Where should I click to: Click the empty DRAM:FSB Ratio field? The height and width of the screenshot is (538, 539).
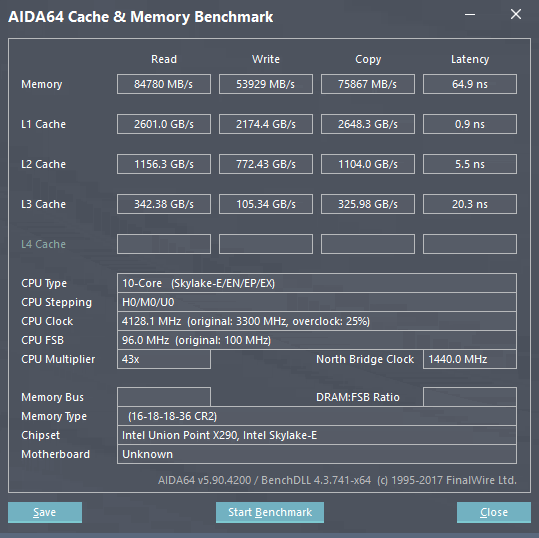pos(470,397)
